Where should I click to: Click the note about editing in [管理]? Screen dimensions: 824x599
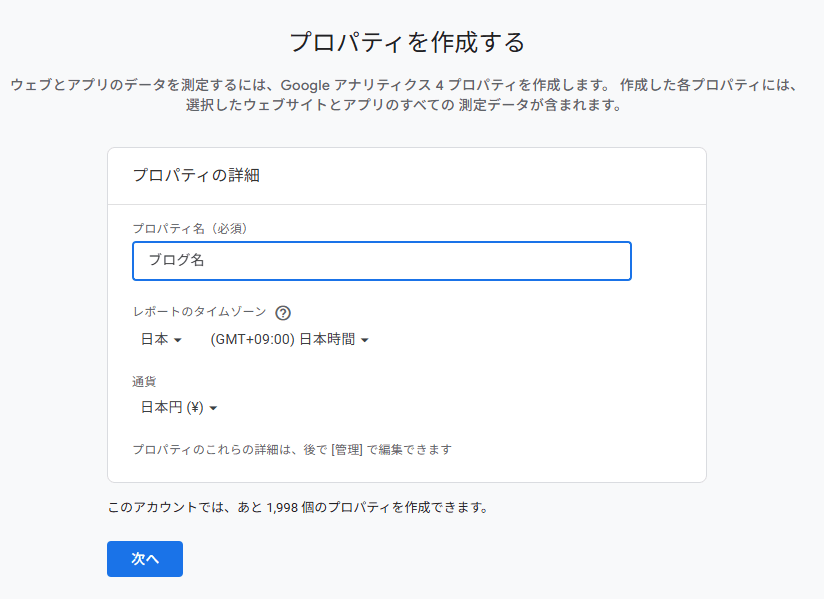click(x=292, y=450)
